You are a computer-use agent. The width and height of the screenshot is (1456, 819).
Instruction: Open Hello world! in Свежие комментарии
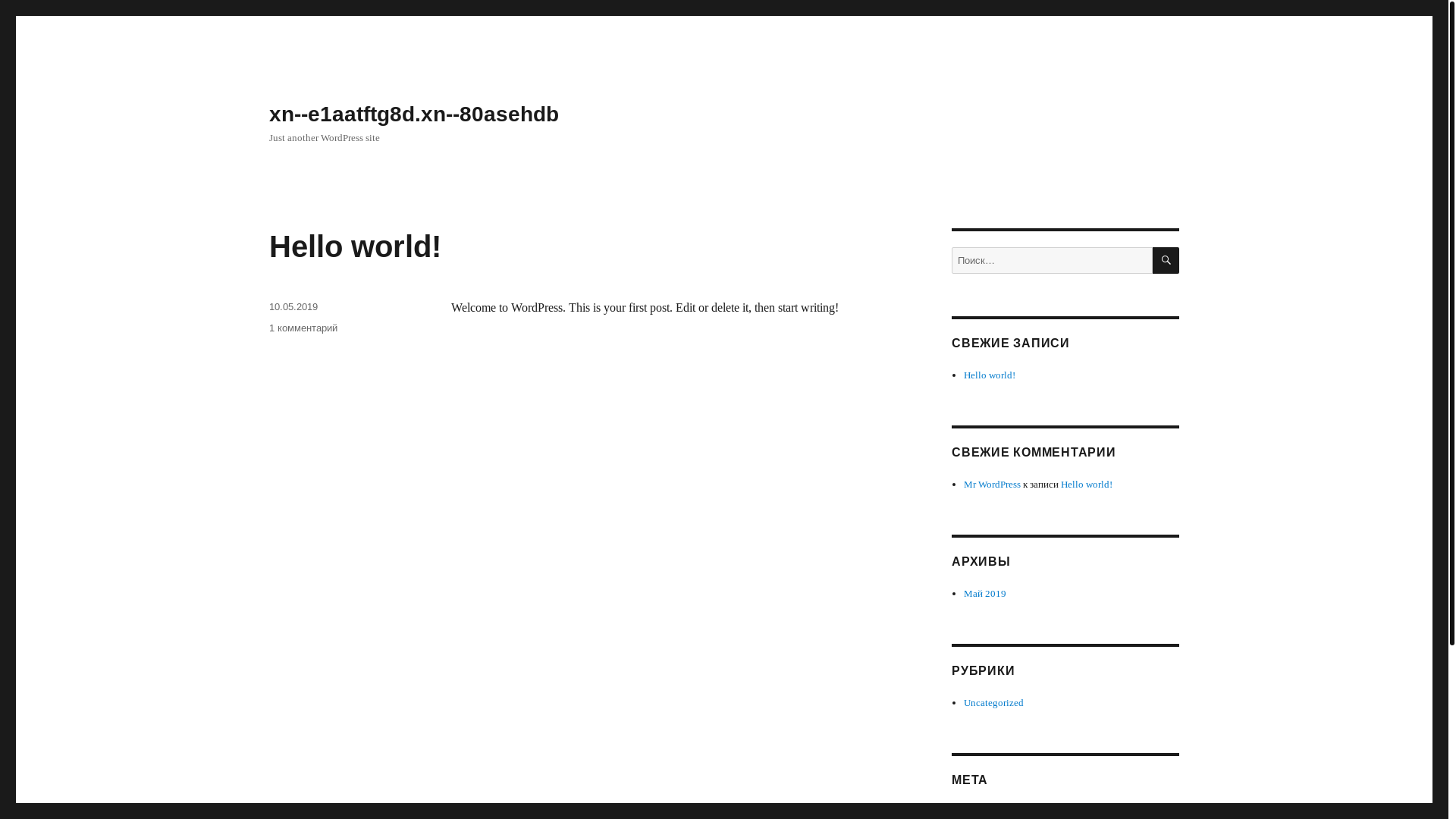pyautogui.click(x=1087, y=485)
